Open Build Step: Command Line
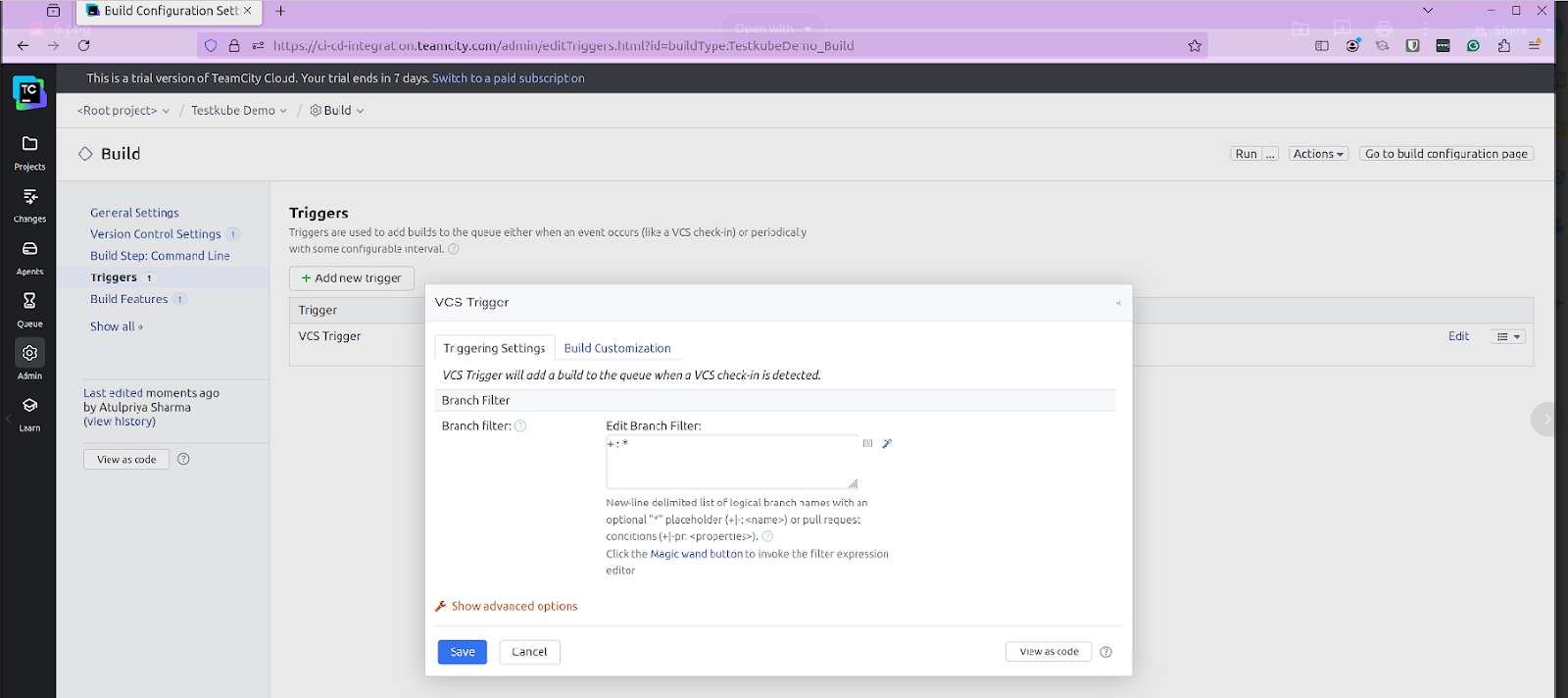 point(160,256)
